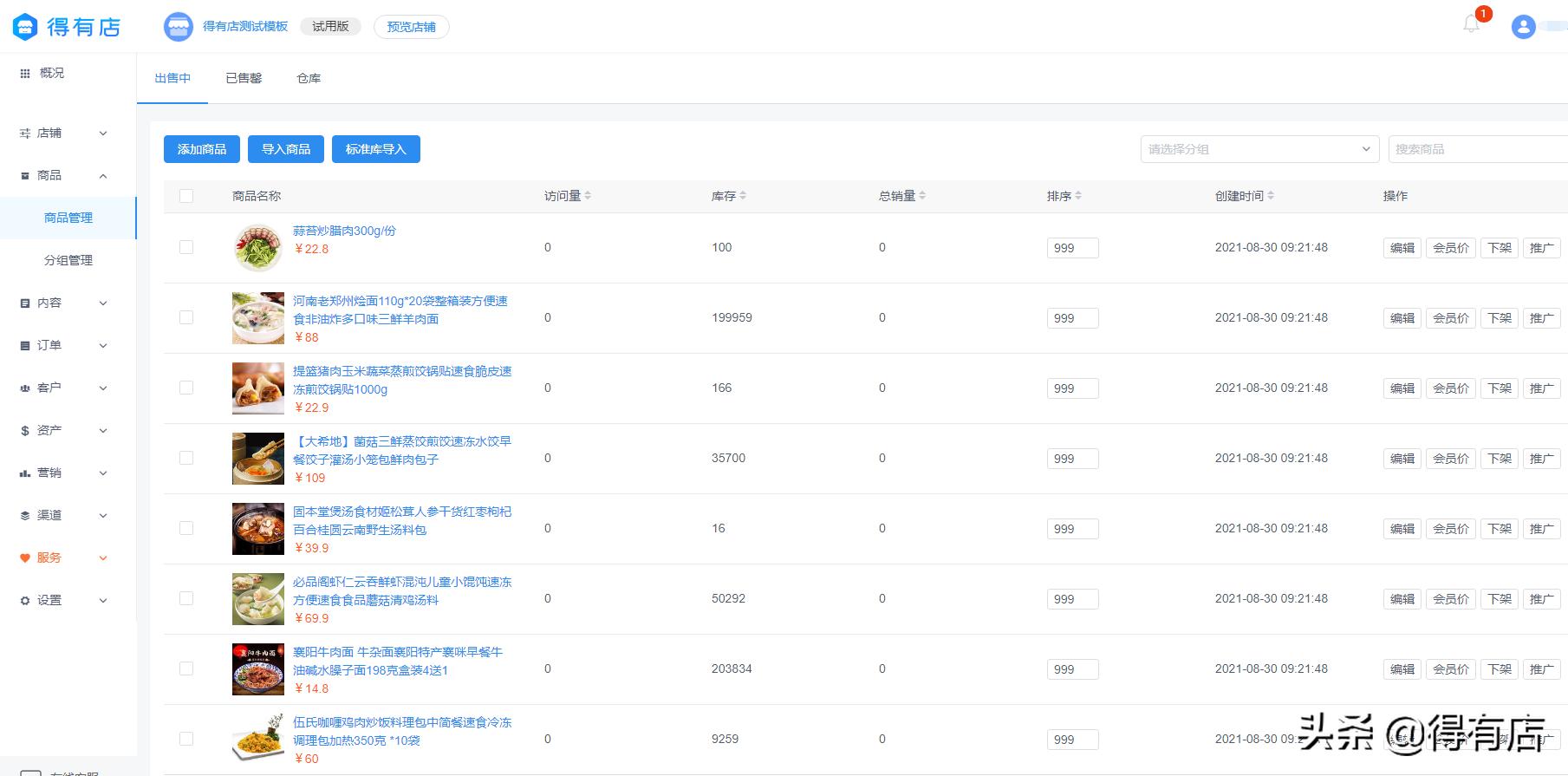The width and height of the screenshot is (1568, 776).
Task: Click the 预览店铺 button
Action: click(411, 27)
